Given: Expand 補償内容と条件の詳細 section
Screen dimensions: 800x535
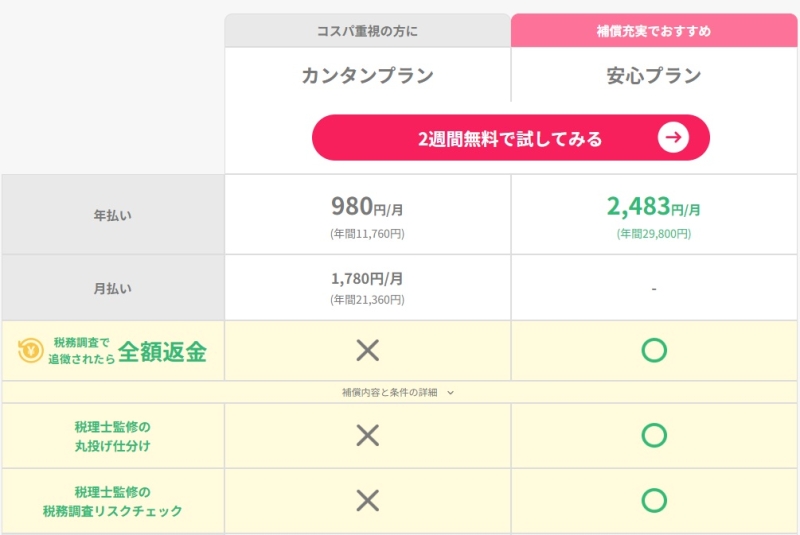Looking at the screenshot, I should click(x=392, y=392).
